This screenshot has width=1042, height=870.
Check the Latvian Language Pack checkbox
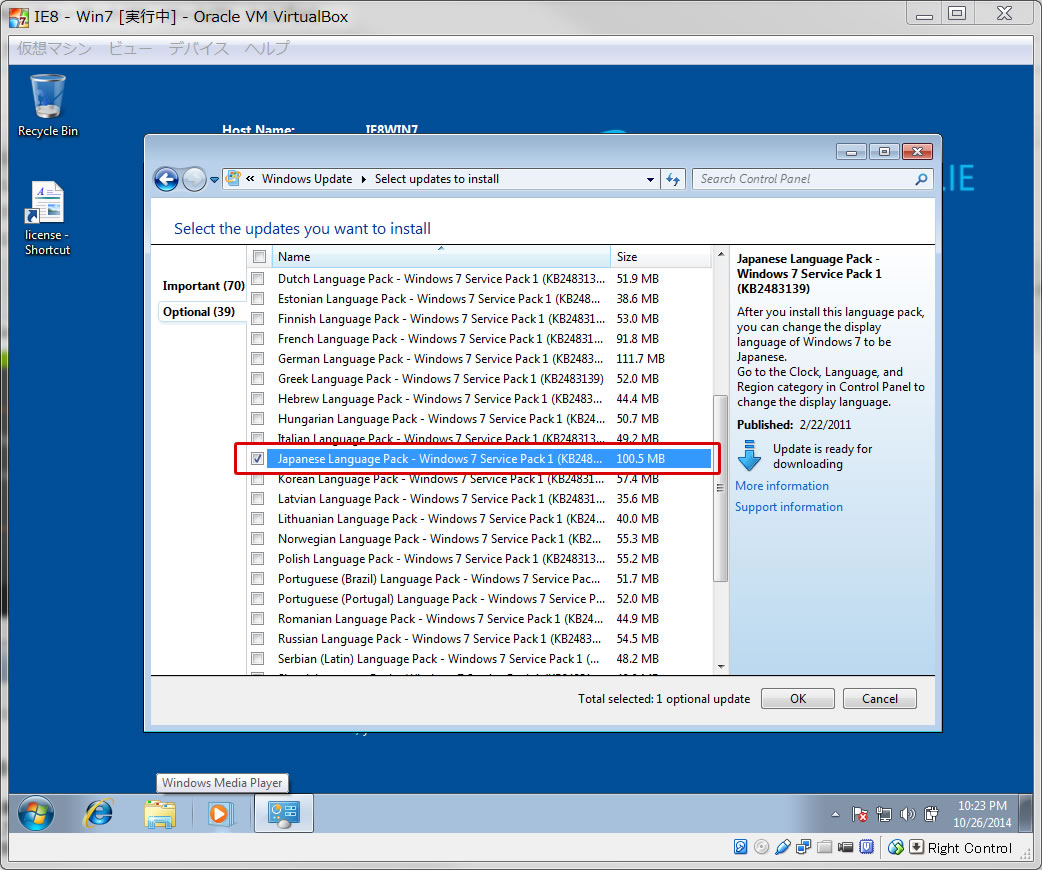257,498
